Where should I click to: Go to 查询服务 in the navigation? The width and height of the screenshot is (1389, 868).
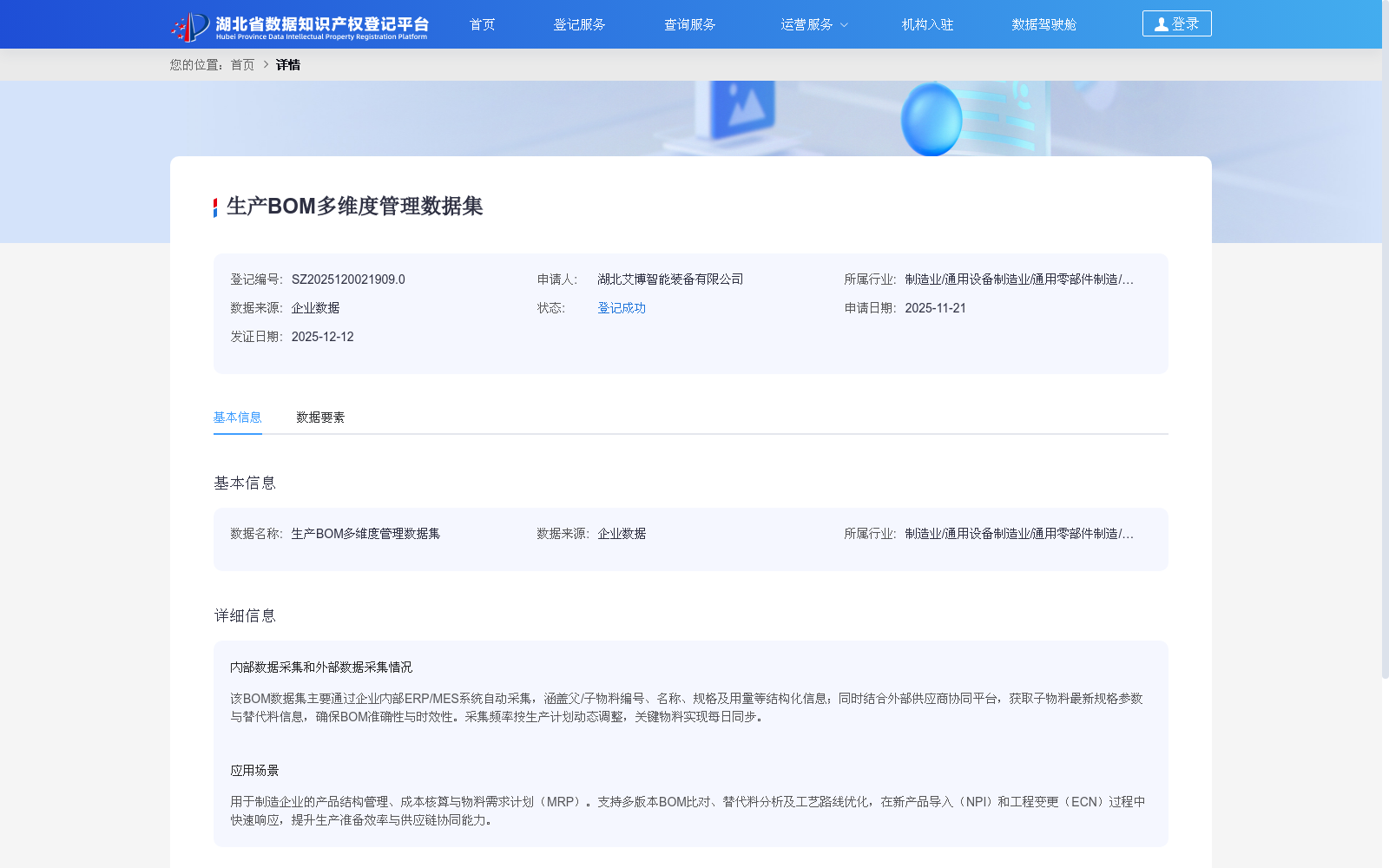pos(690,24)
